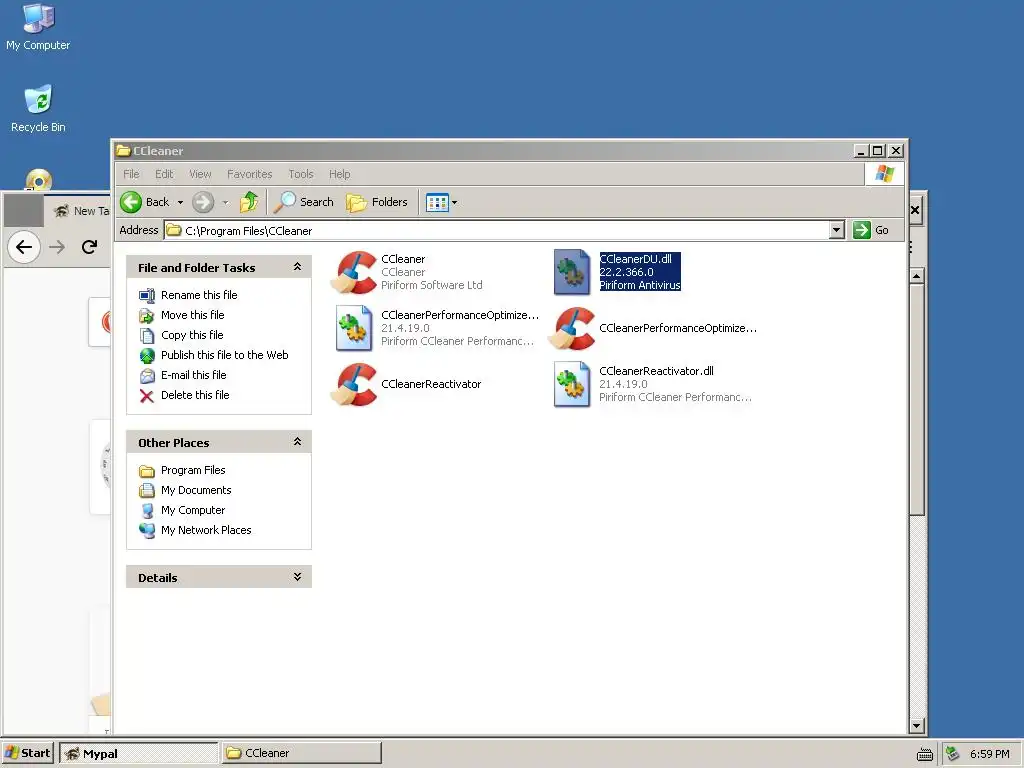Screen dimensions: 1024x768
Task: Go to My Network Places
Action: tap(206, 530)
